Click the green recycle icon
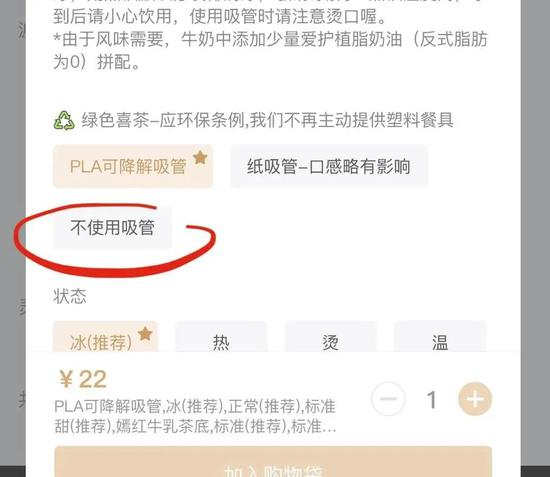This screenshot has width=550, height=477. coord(64,120)
